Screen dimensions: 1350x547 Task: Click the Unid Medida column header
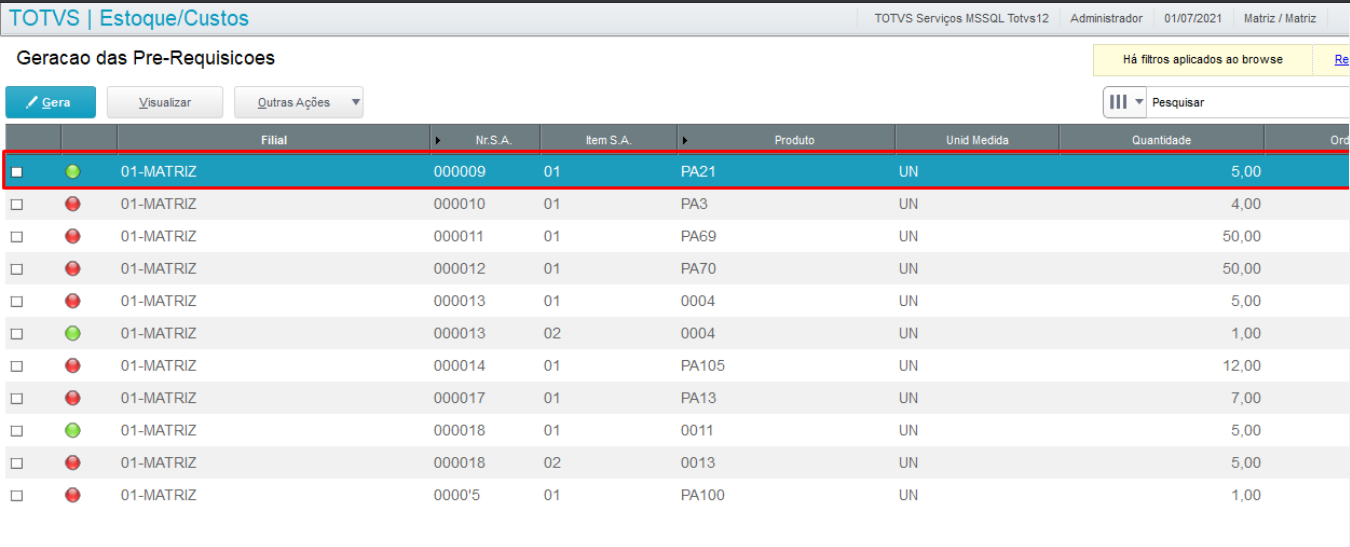tap(977, 140)
